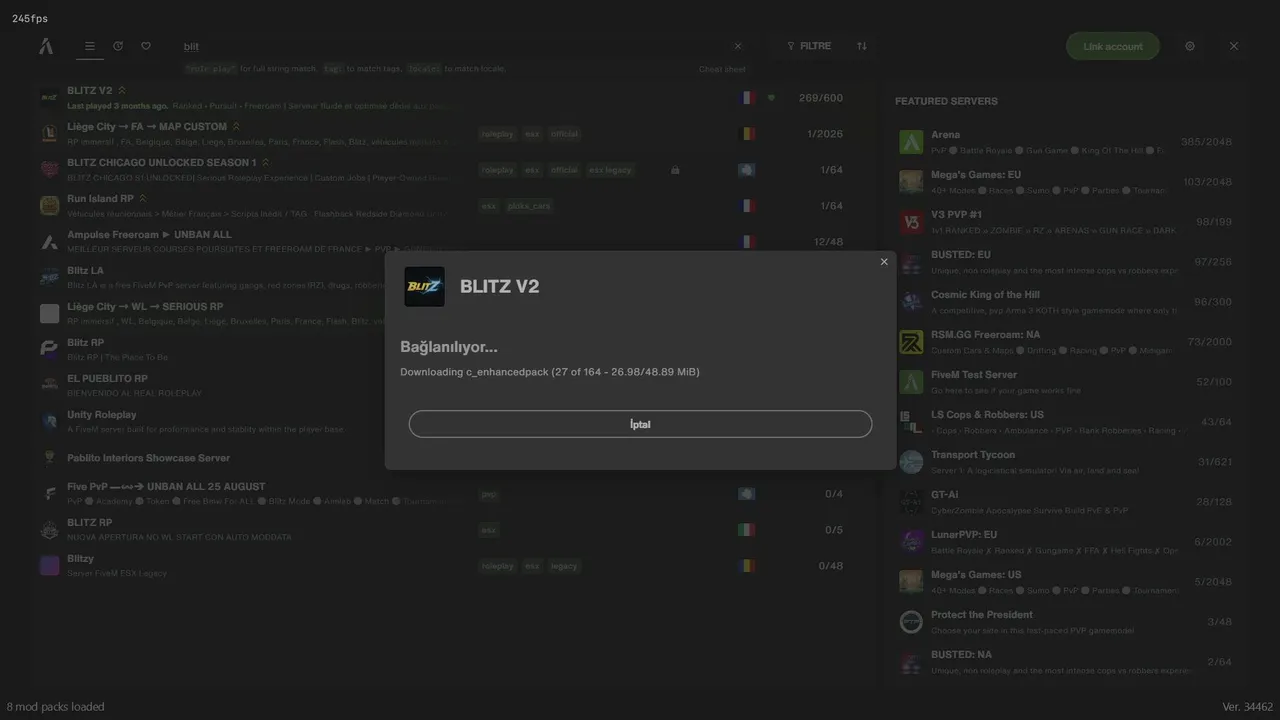Screen dimensions: 1280x720
Task: Click Italy flag on BLITZ RP row
Action: click(746, 530)
